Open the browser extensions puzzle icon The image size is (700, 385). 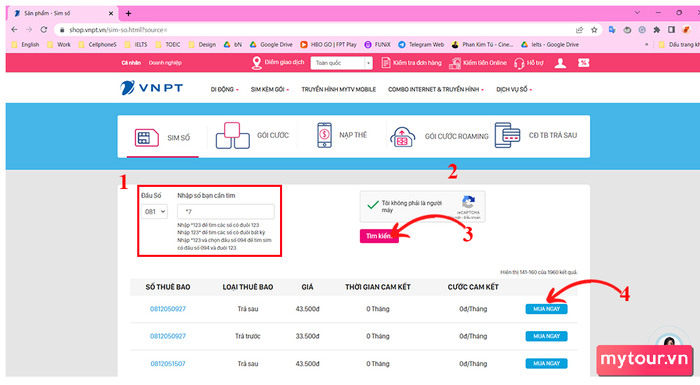pyautogui.click(x=657, y=30)
